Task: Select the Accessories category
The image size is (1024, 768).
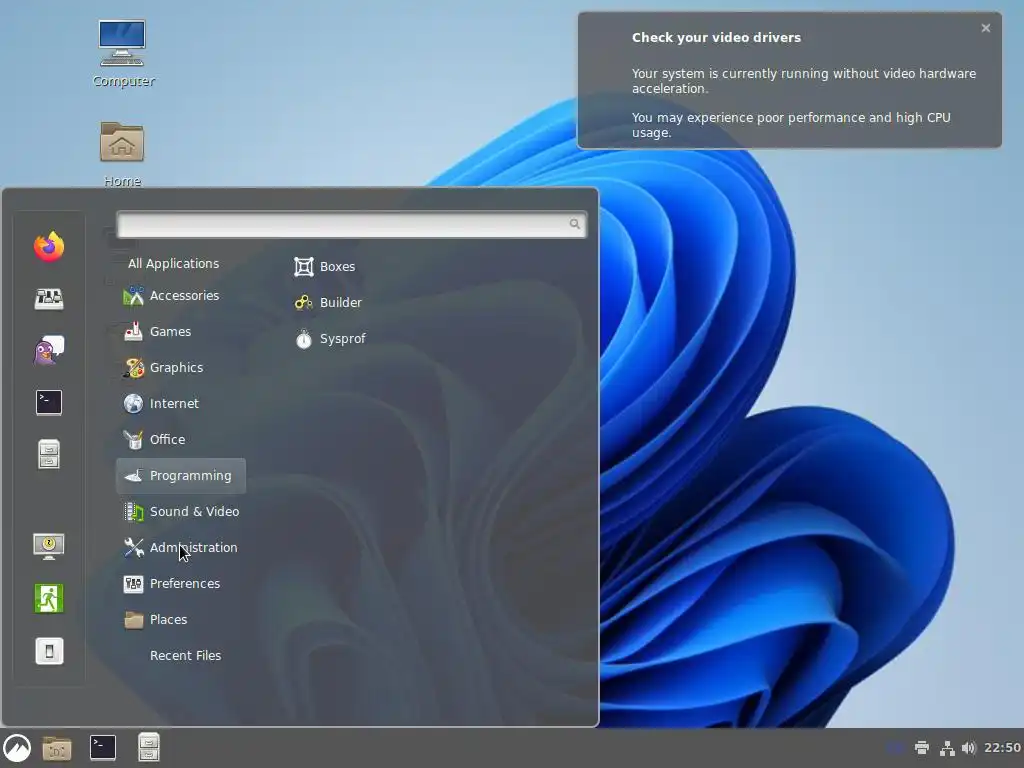Action: tap(181, 295)
